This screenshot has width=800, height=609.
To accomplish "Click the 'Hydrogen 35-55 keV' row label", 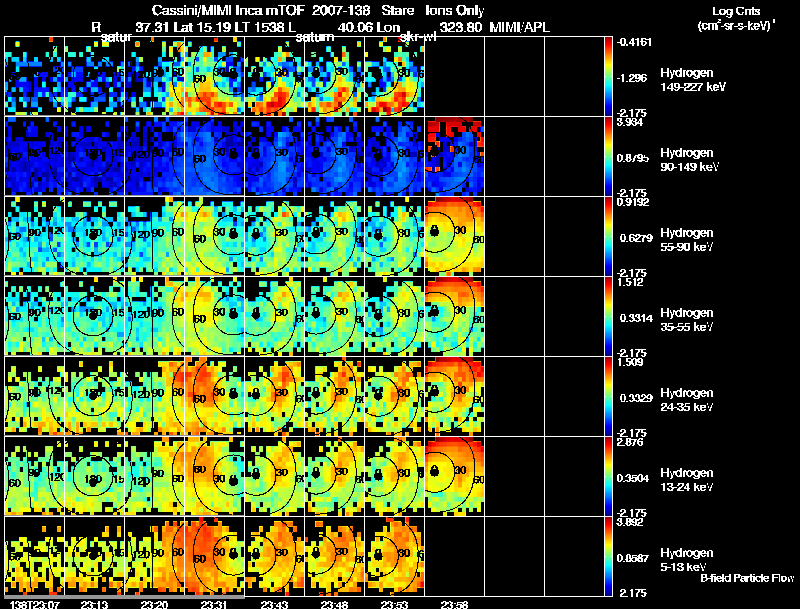I will pyautogui.click(x=687, y=320).
